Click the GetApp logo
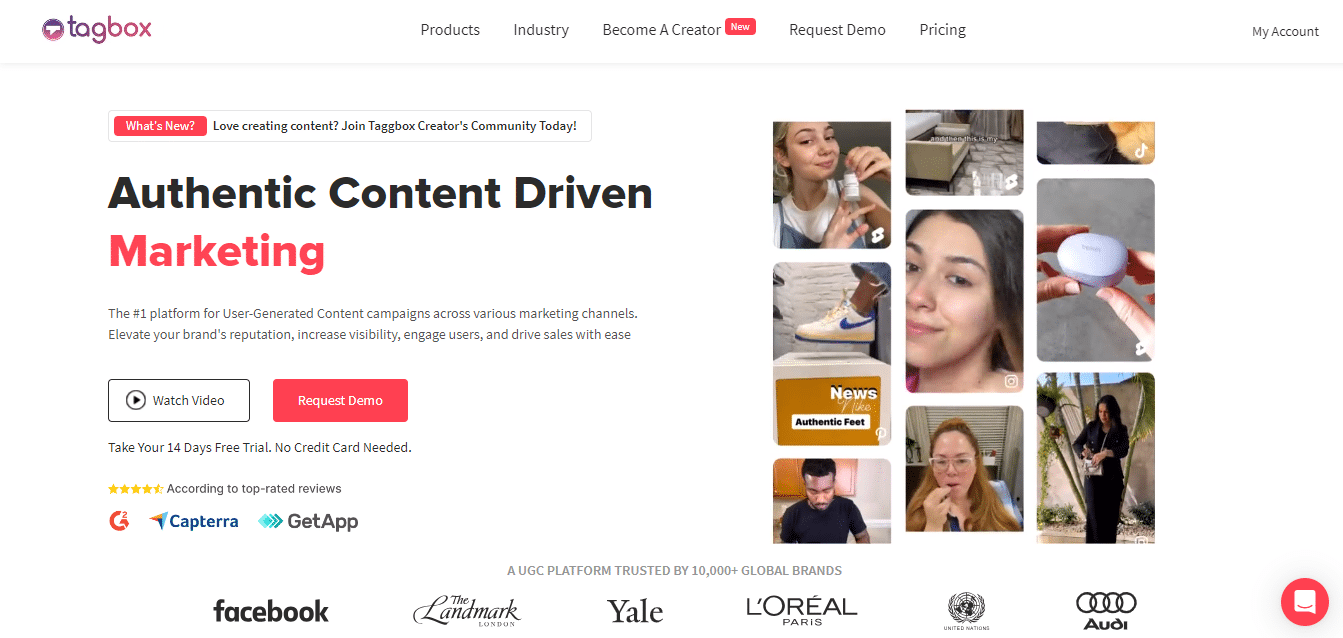This screenshot has height=638, width=1343. point(308,521)
